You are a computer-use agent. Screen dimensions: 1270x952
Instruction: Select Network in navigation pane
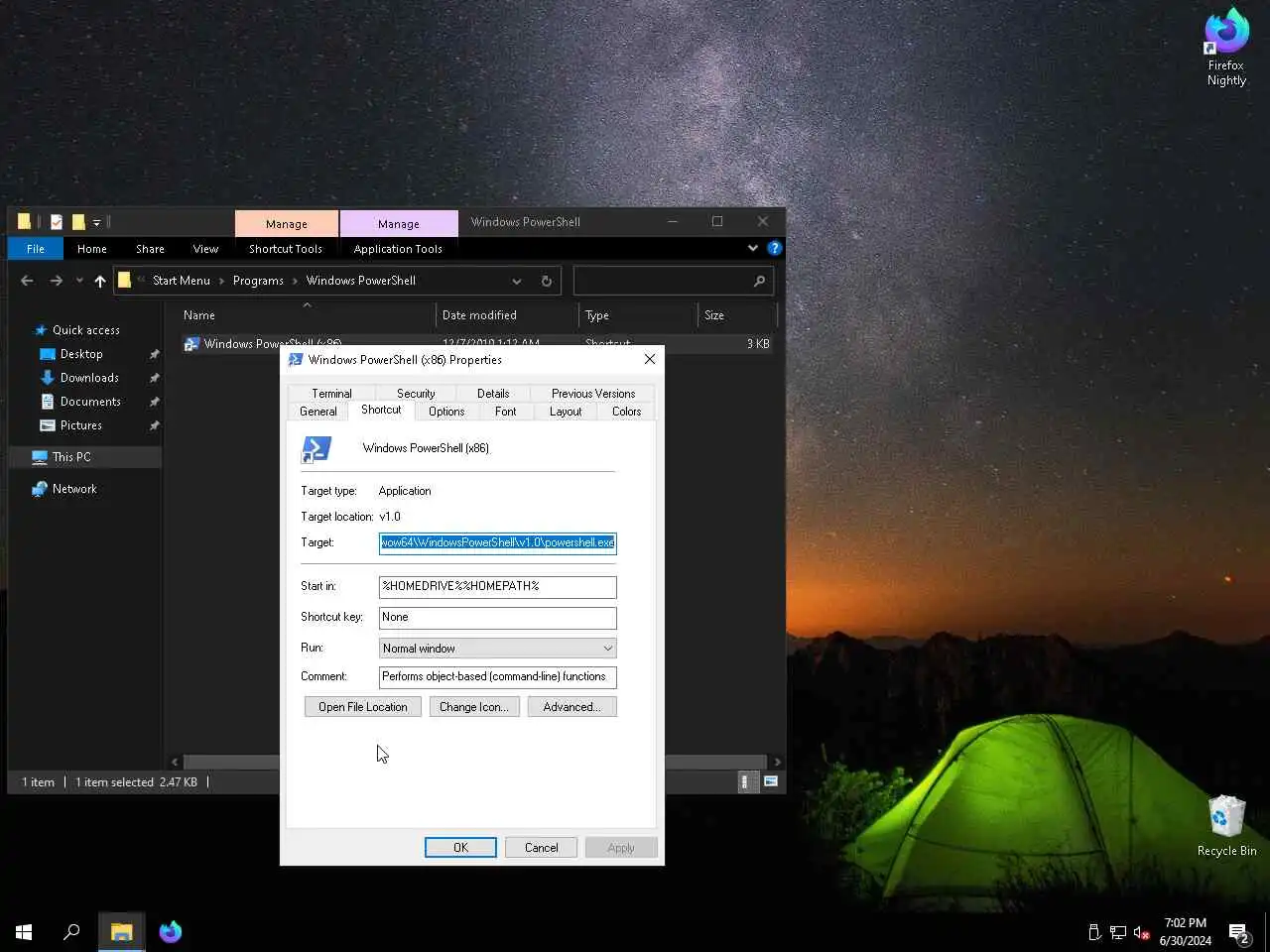pos(74,489)
